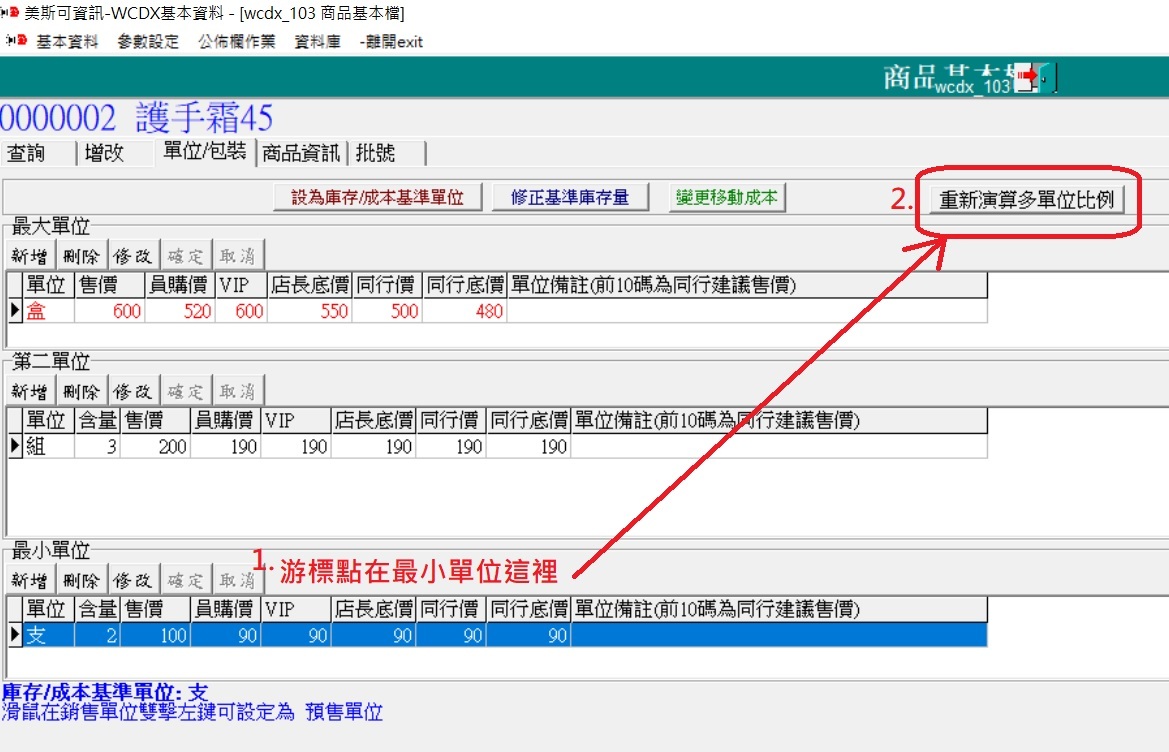Screen dimensions: 1169x752
Task: Switch to the 商品資訊 tab
Action: point(301,153)
